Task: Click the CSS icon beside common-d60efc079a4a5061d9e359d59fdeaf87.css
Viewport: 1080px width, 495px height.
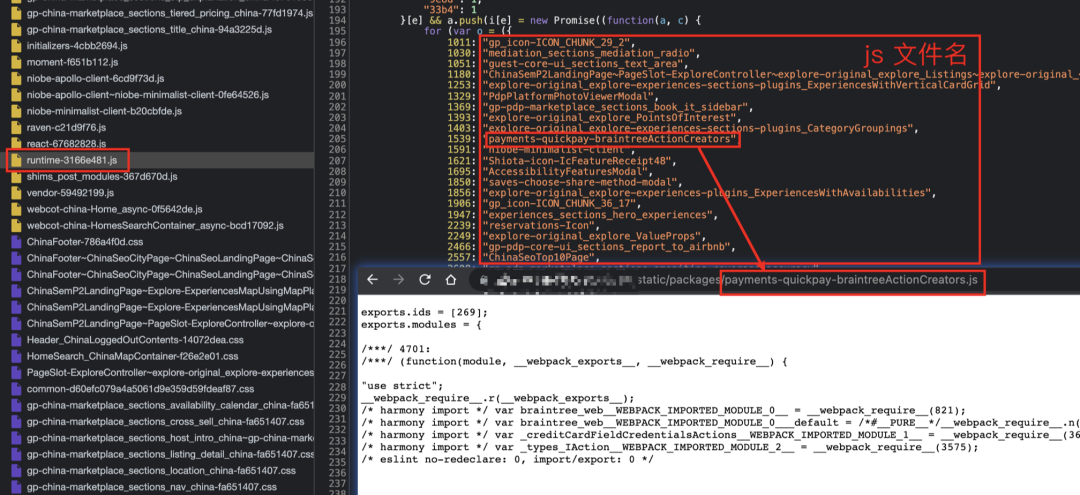Action: (x=16, y=389)
